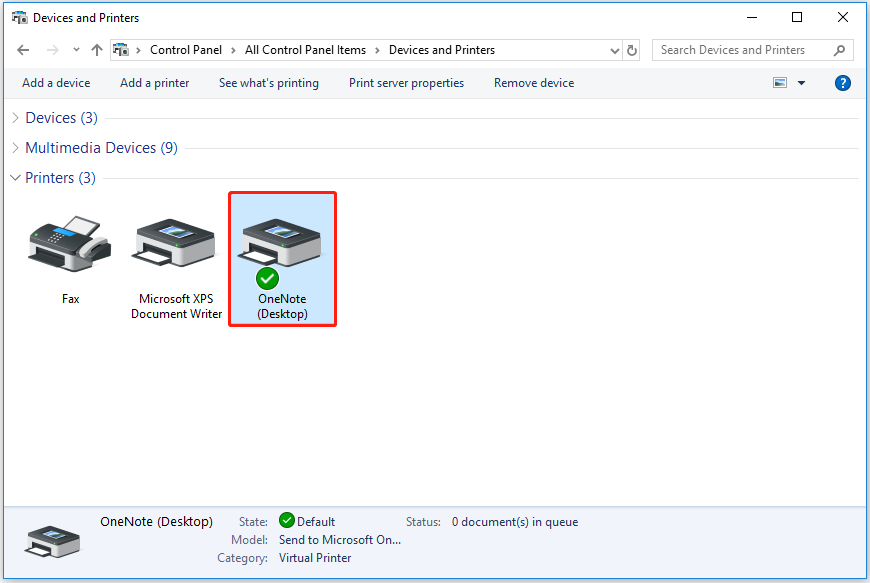Click Add a device in toolbar
The width and height of the screenshot is (870, 583).
click(x=56, y=83)
